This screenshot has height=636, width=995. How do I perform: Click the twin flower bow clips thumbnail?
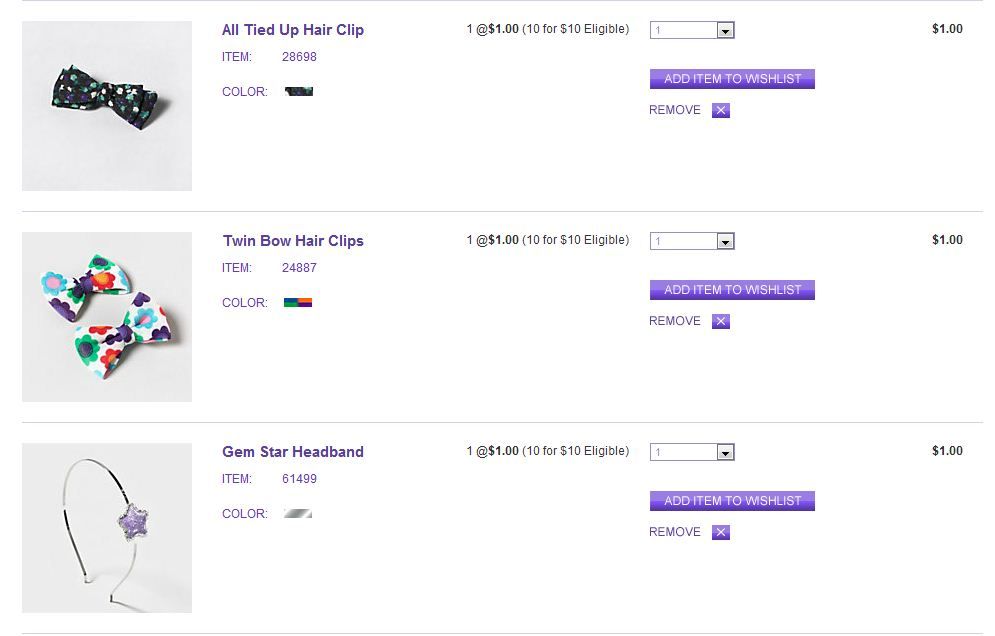coord(107,317)
